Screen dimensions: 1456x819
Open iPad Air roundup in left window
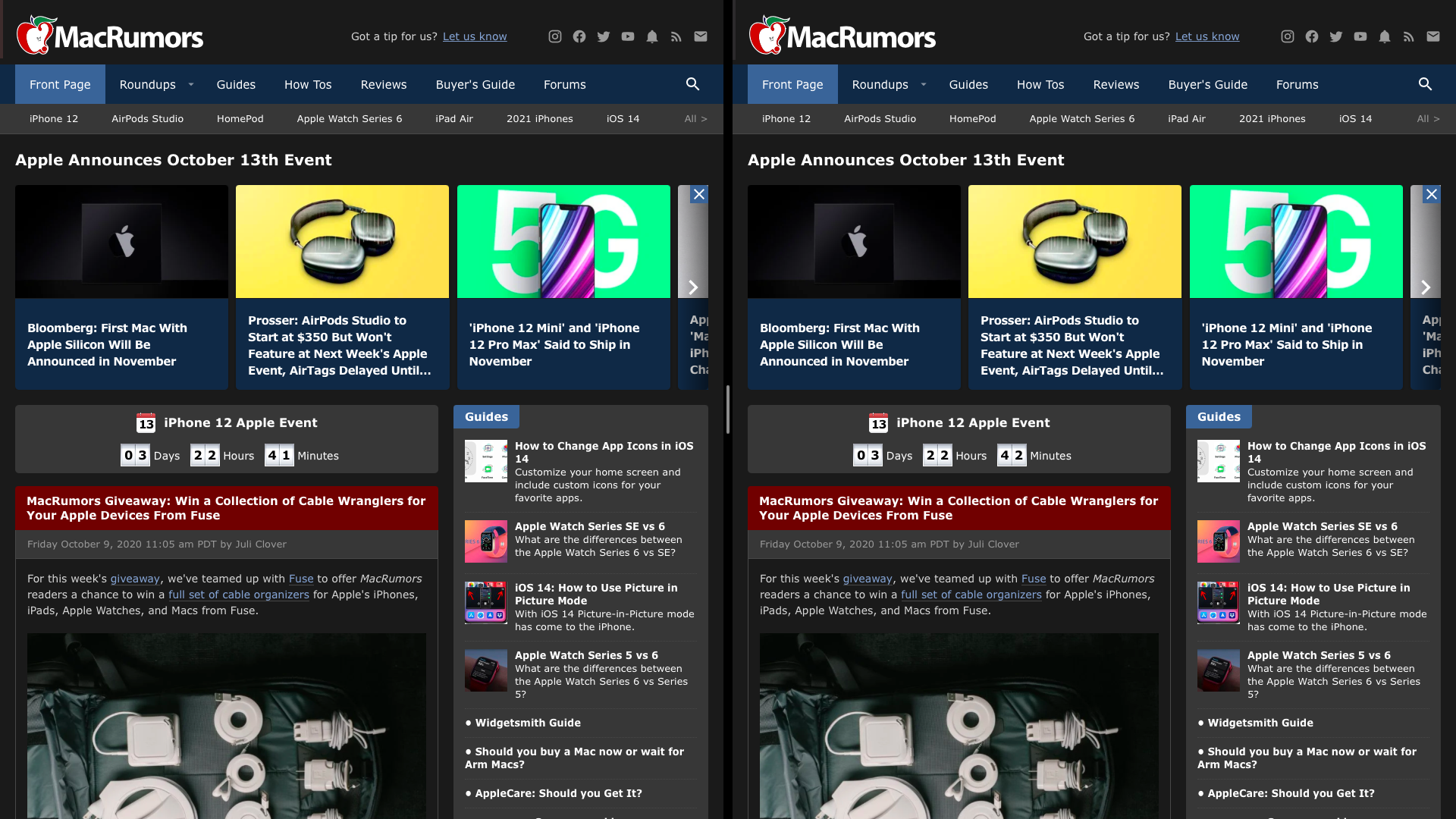(x=454, y=119)
